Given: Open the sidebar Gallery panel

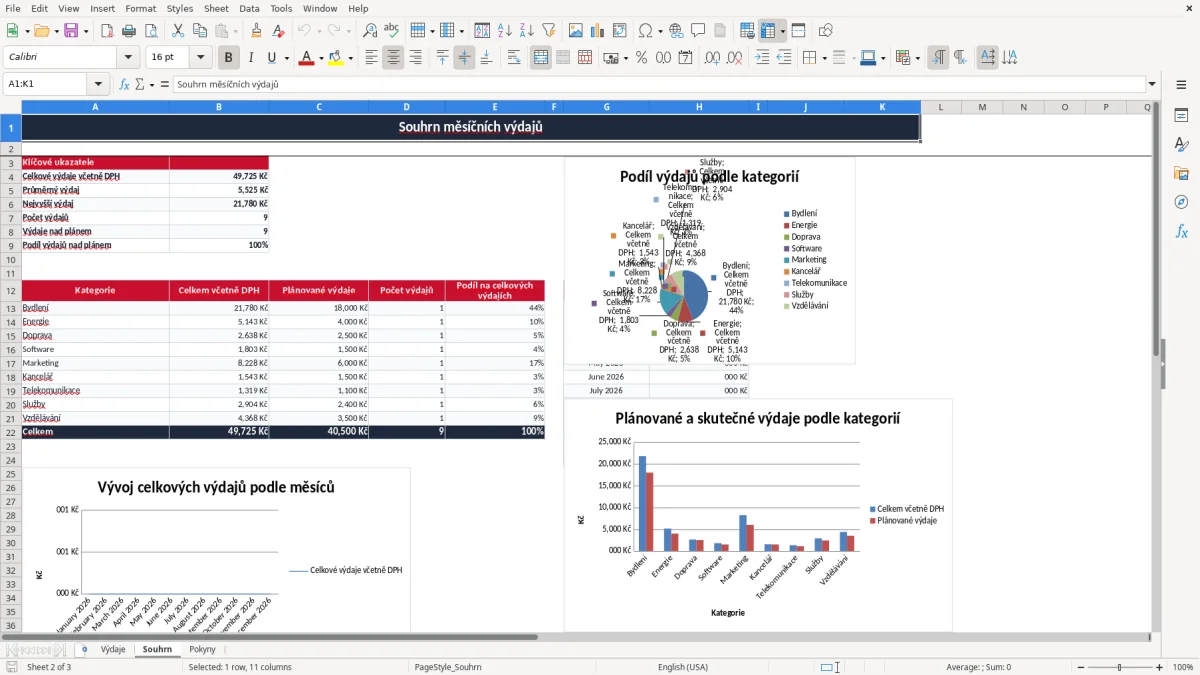Looking at the screenshot, I should [1181, 173].
